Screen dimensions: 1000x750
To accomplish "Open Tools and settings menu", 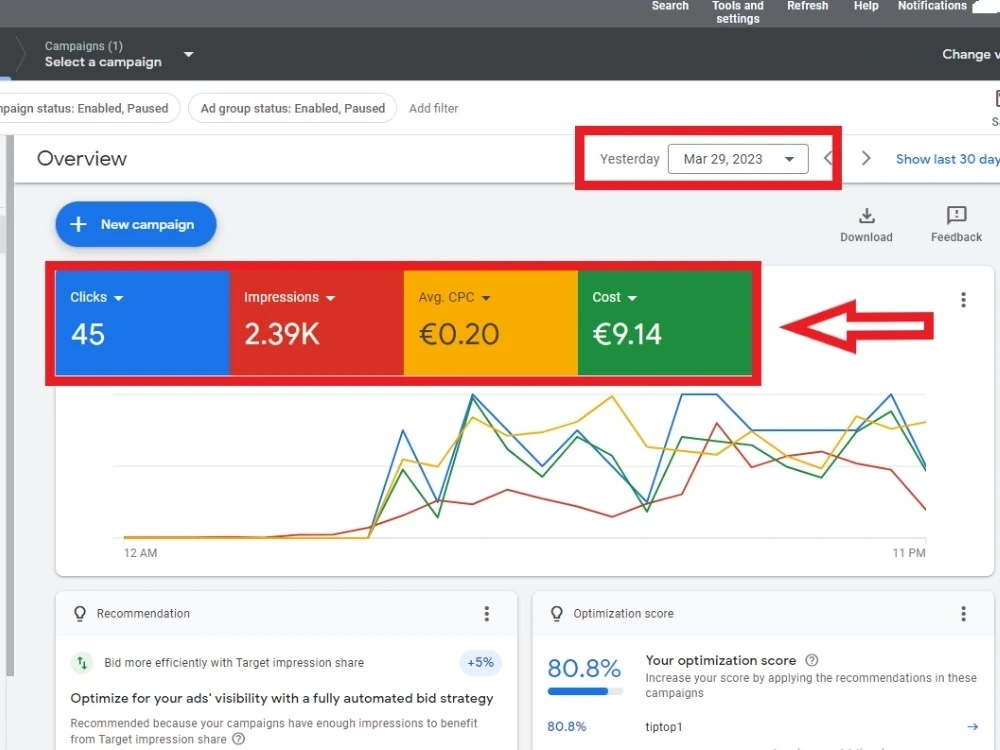I will (738, 12).
